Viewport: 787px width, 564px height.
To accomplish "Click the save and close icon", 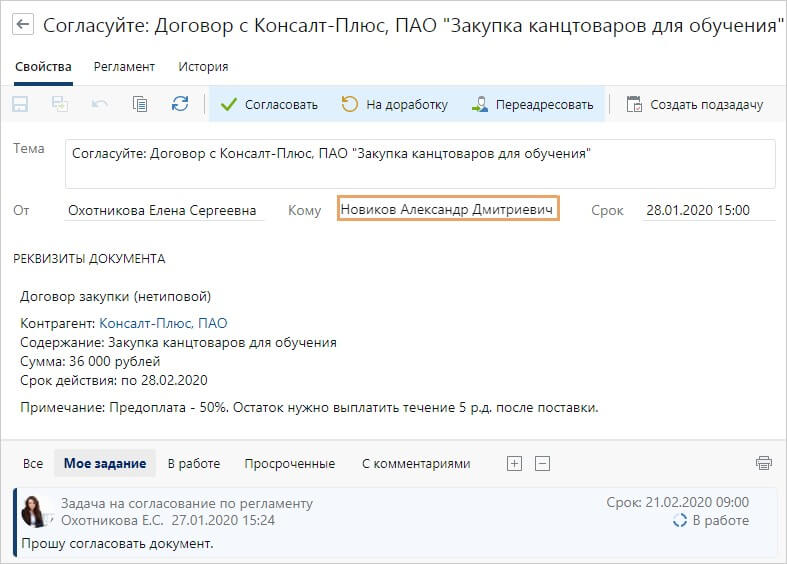I will click(x=60, y=104).
